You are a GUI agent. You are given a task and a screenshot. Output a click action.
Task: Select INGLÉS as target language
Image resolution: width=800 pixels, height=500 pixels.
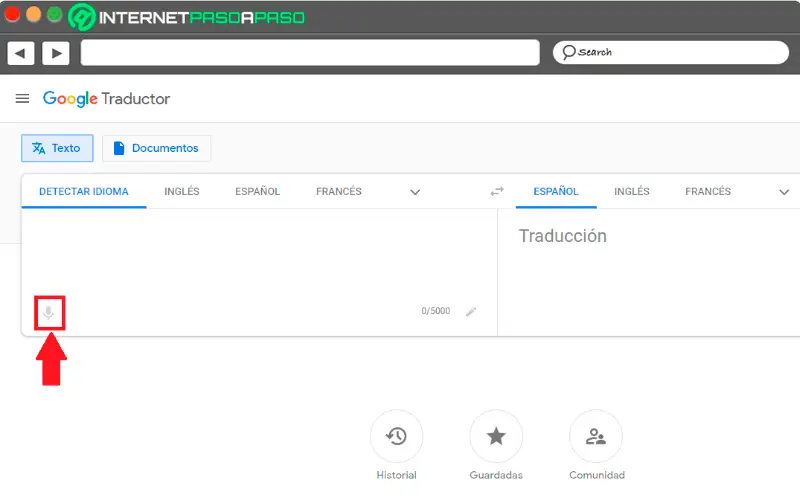(632, 191)
